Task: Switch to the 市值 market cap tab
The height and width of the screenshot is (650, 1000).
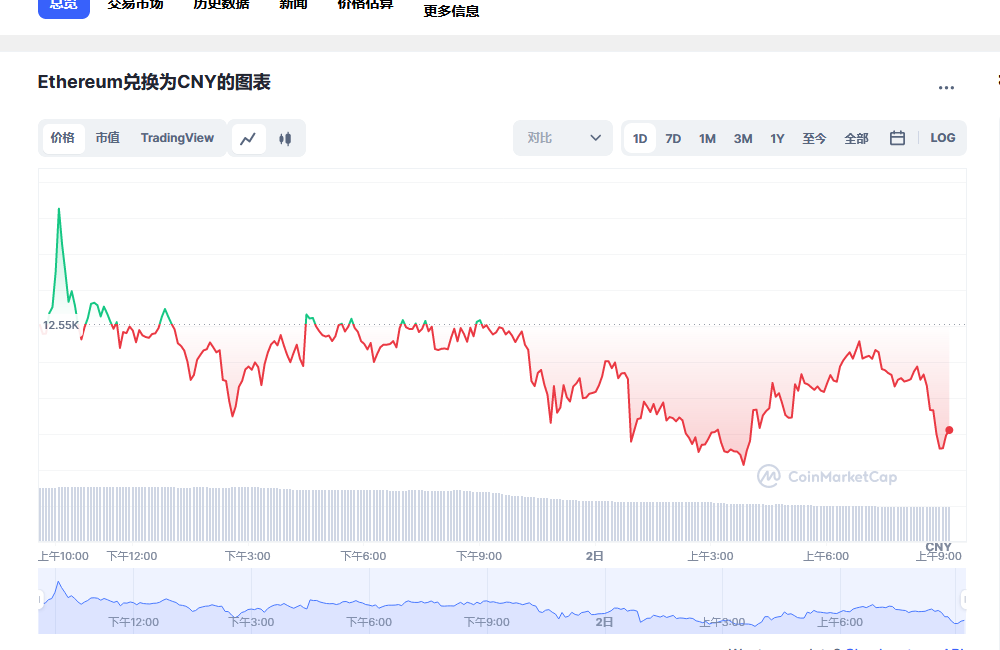Action: pos(108,138)
